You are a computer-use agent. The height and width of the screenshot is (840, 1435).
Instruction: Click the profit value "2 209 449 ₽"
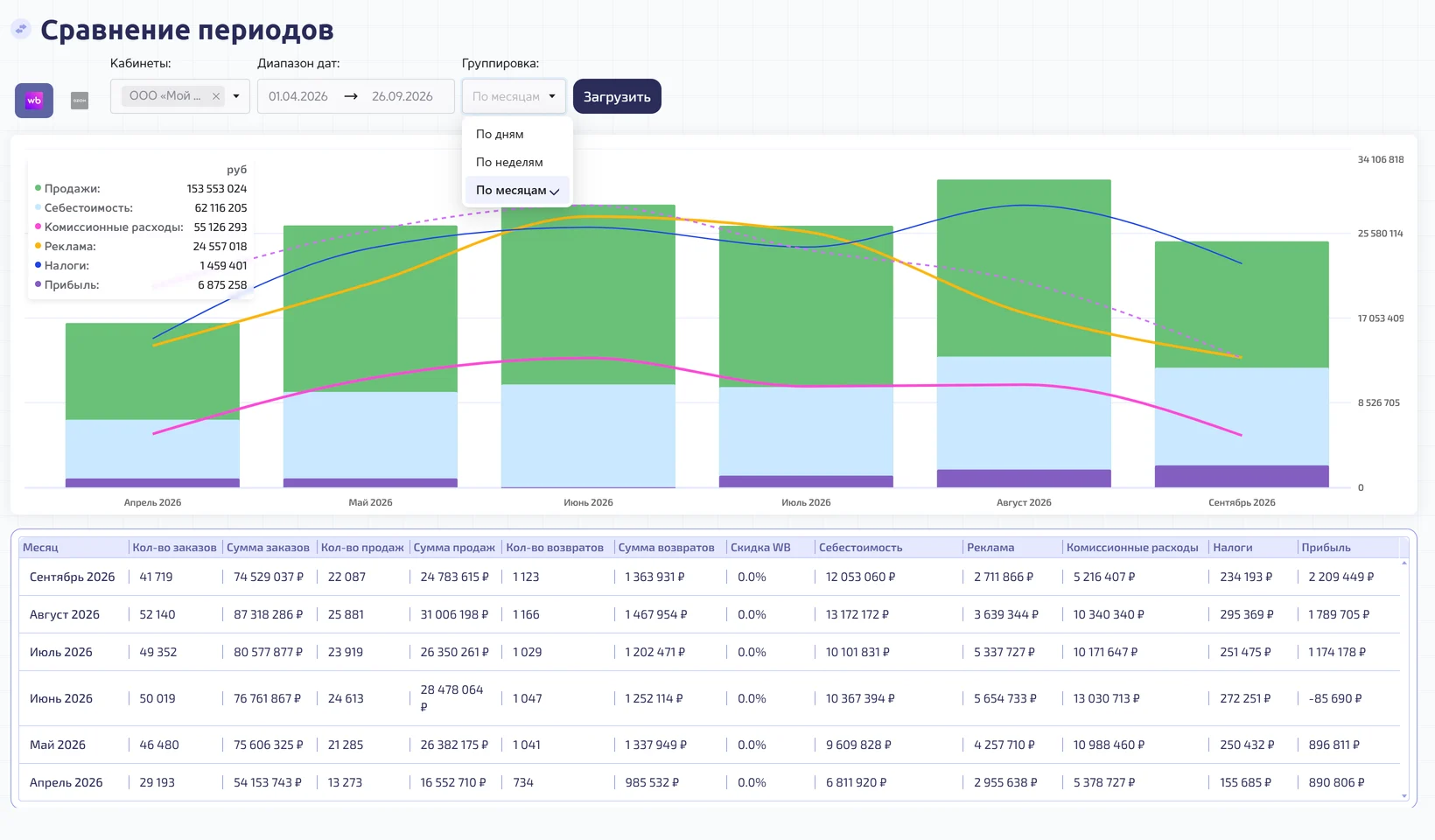click(x=1341, y=577)
